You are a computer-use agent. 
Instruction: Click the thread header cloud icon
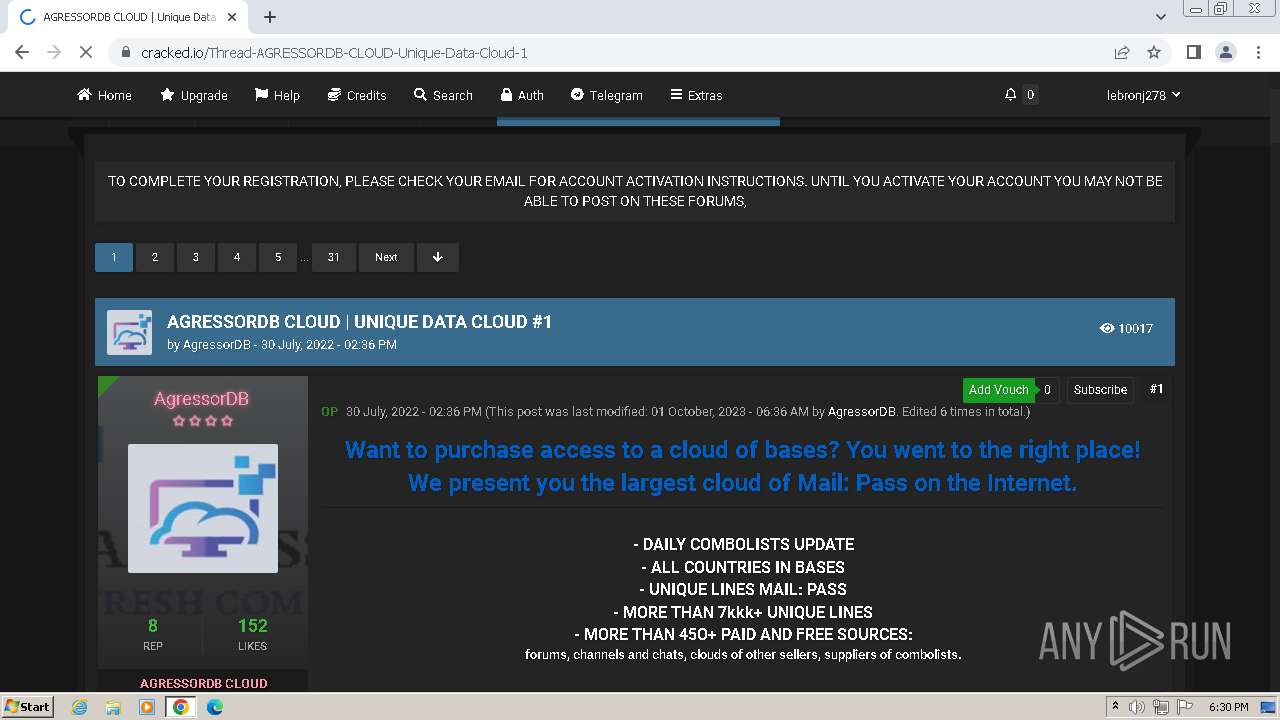[x=130, y=333]
